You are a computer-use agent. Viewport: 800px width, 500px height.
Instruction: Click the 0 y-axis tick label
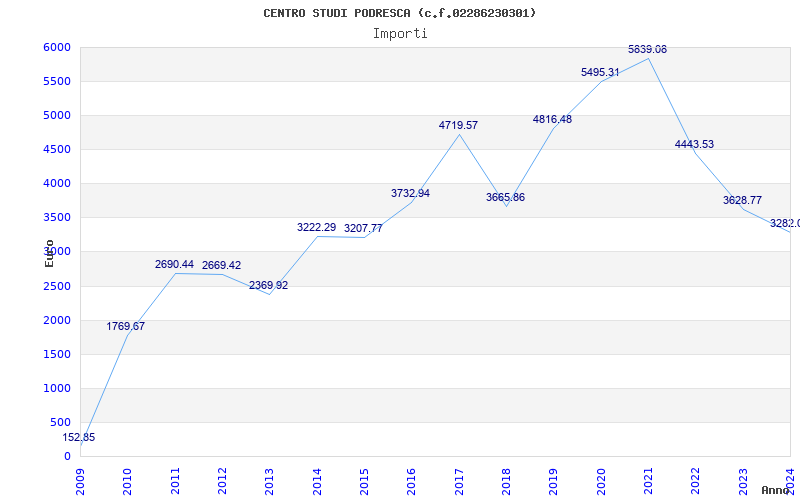[67, 457]
